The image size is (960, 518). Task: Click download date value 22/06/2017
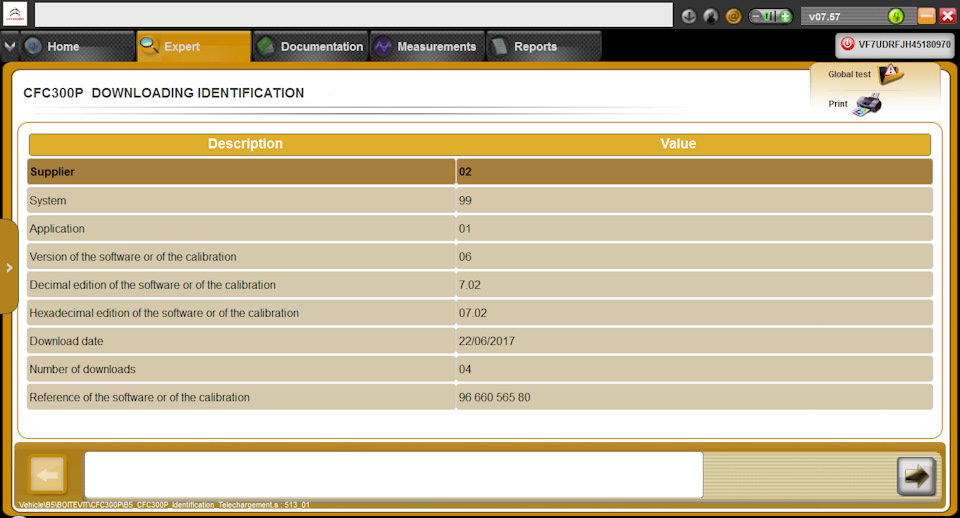click(487, 341)
